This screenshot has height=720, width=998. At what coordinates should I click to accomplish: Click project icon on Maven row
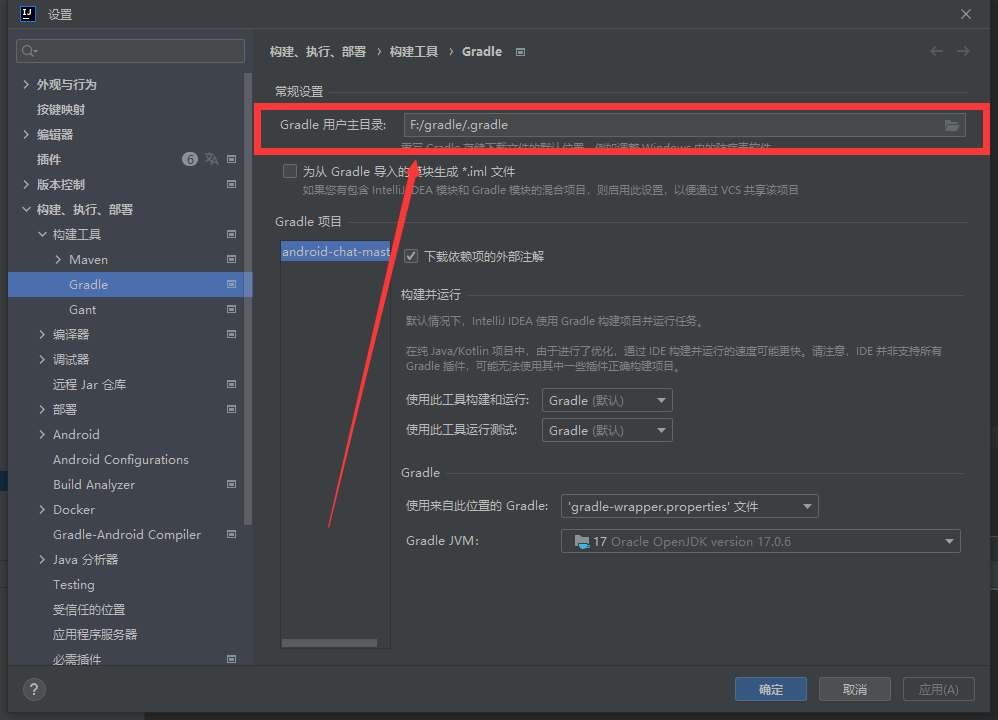click(232, 259)
